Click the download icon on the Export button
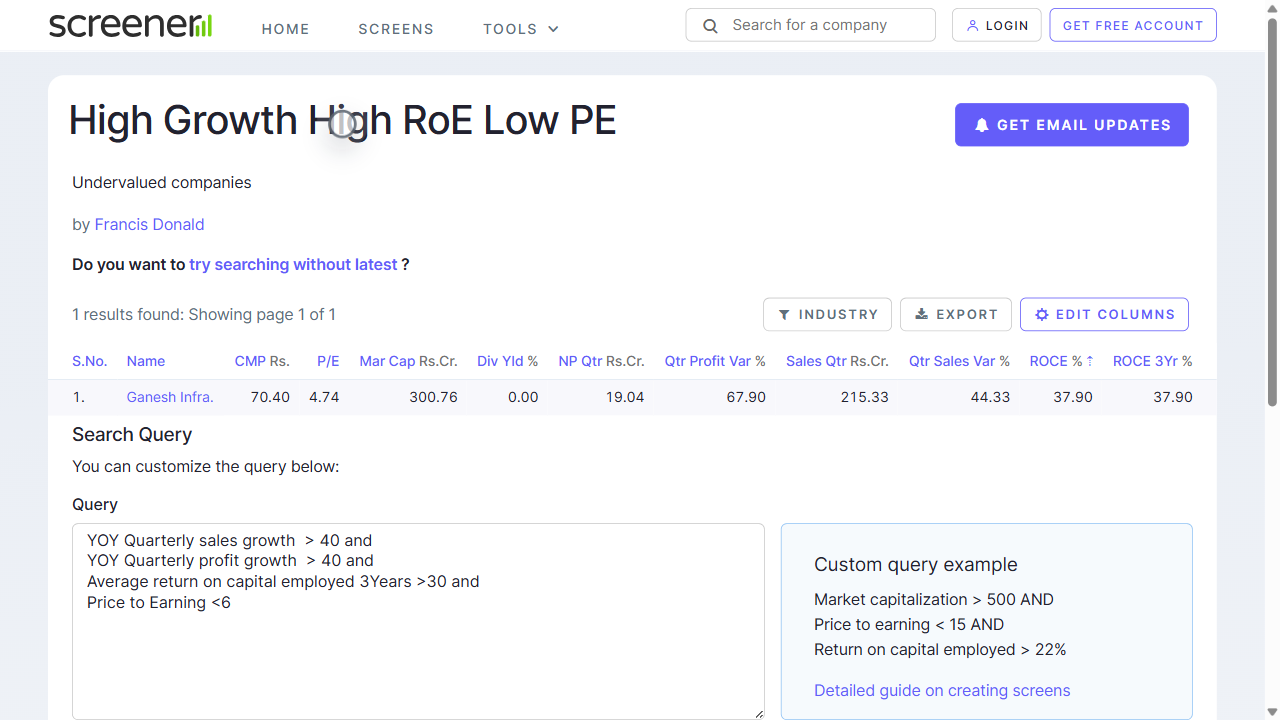 tap(920, 314)
